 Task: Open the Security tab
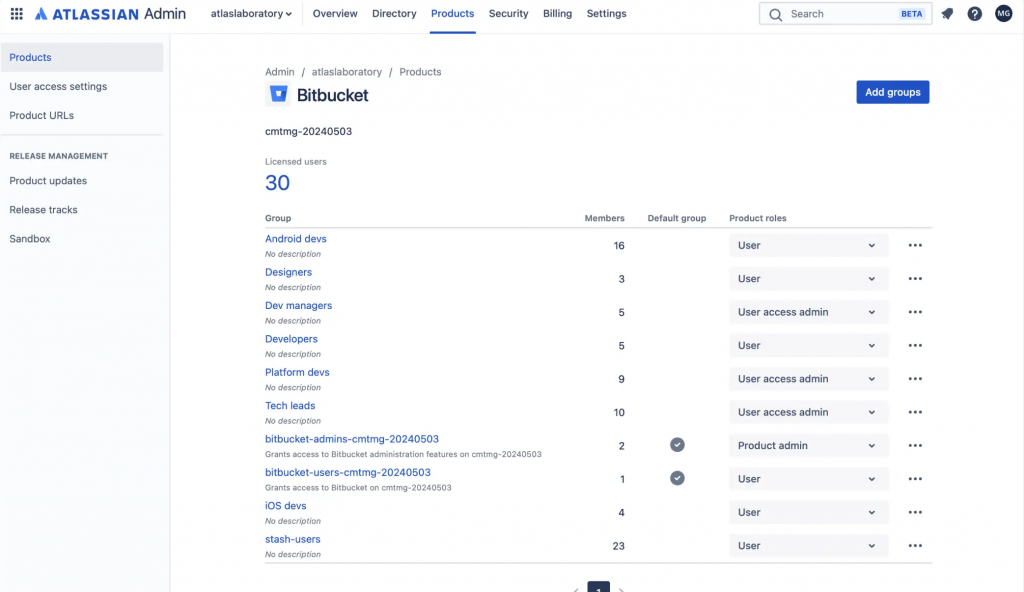tap(508, 14)
